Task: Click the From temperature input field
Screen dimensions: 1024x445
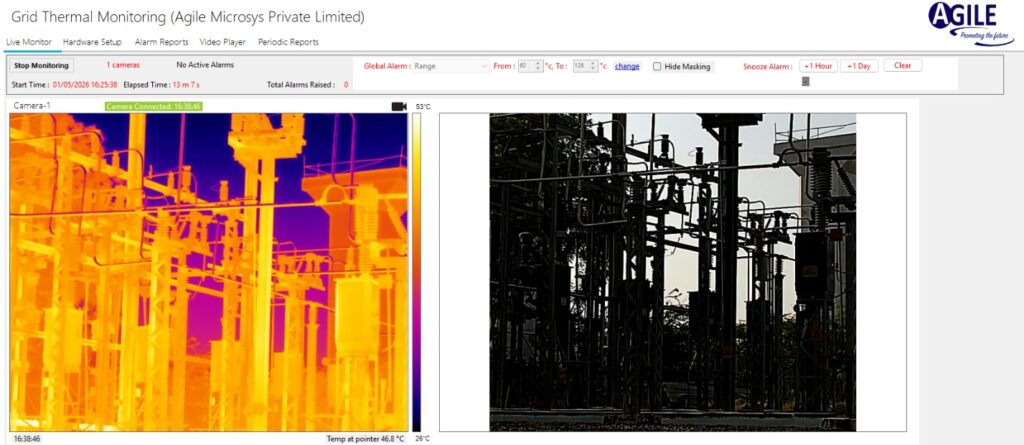Action: click(x=526, y=66)
